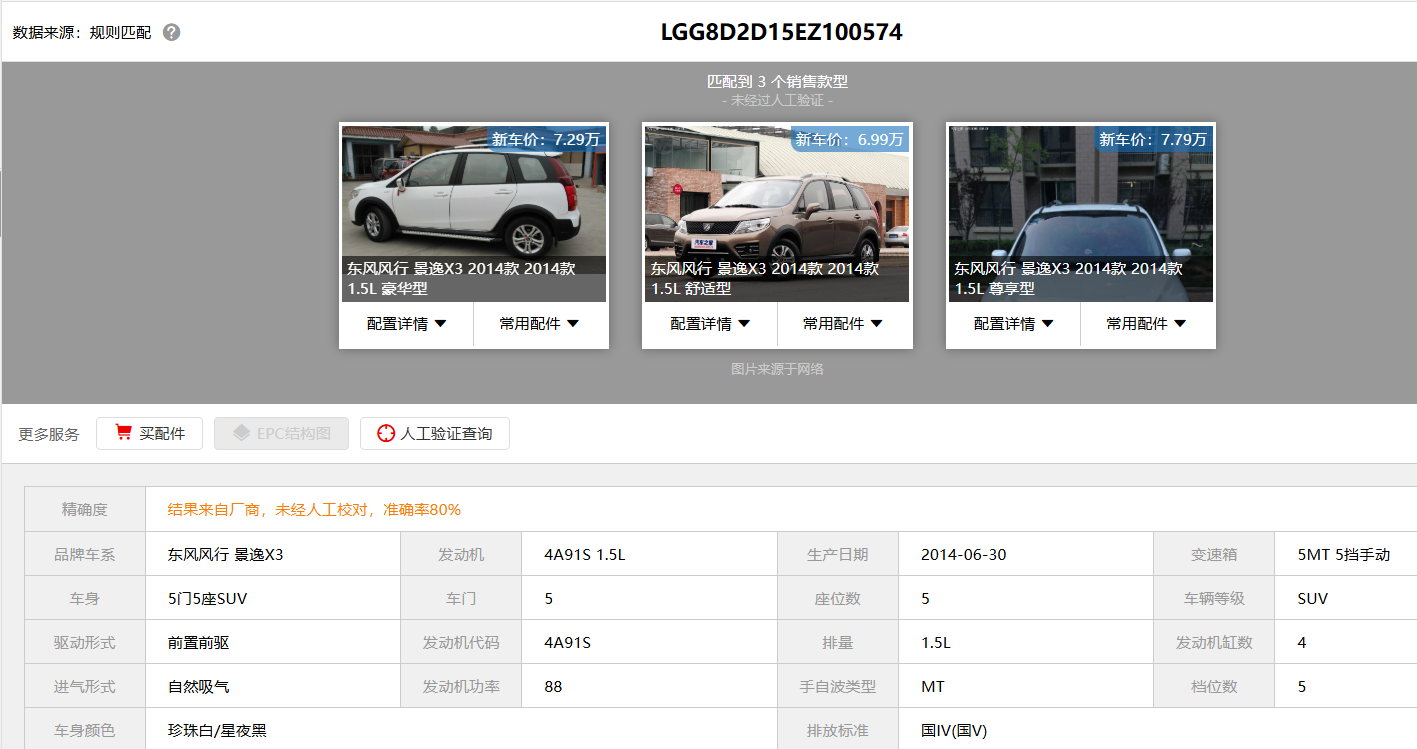This screenshot has width=1417, height=749.
Task: Click the 人工验证查询 button
Action: pos(435,434)
